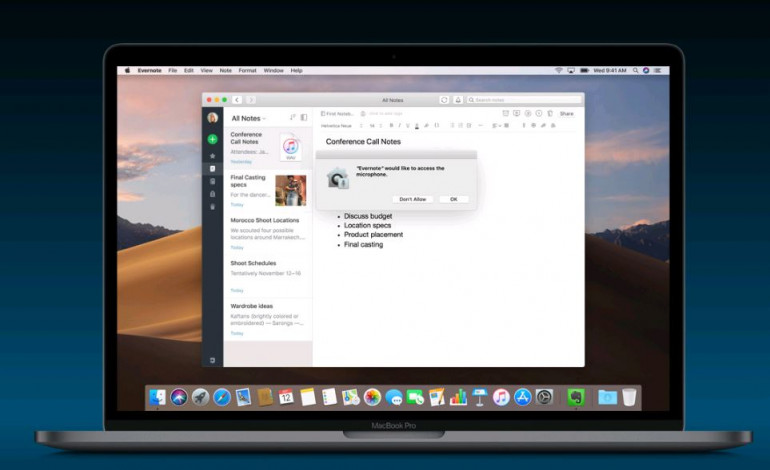Open Safari from the Dock
The width and height of the screenshot is (770, 470).
(222, 397)
